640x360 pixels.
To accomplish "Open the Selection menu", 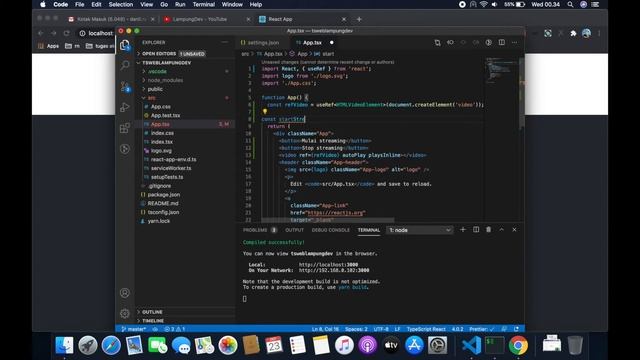I will pyautogui.click(x=121, y=4).
